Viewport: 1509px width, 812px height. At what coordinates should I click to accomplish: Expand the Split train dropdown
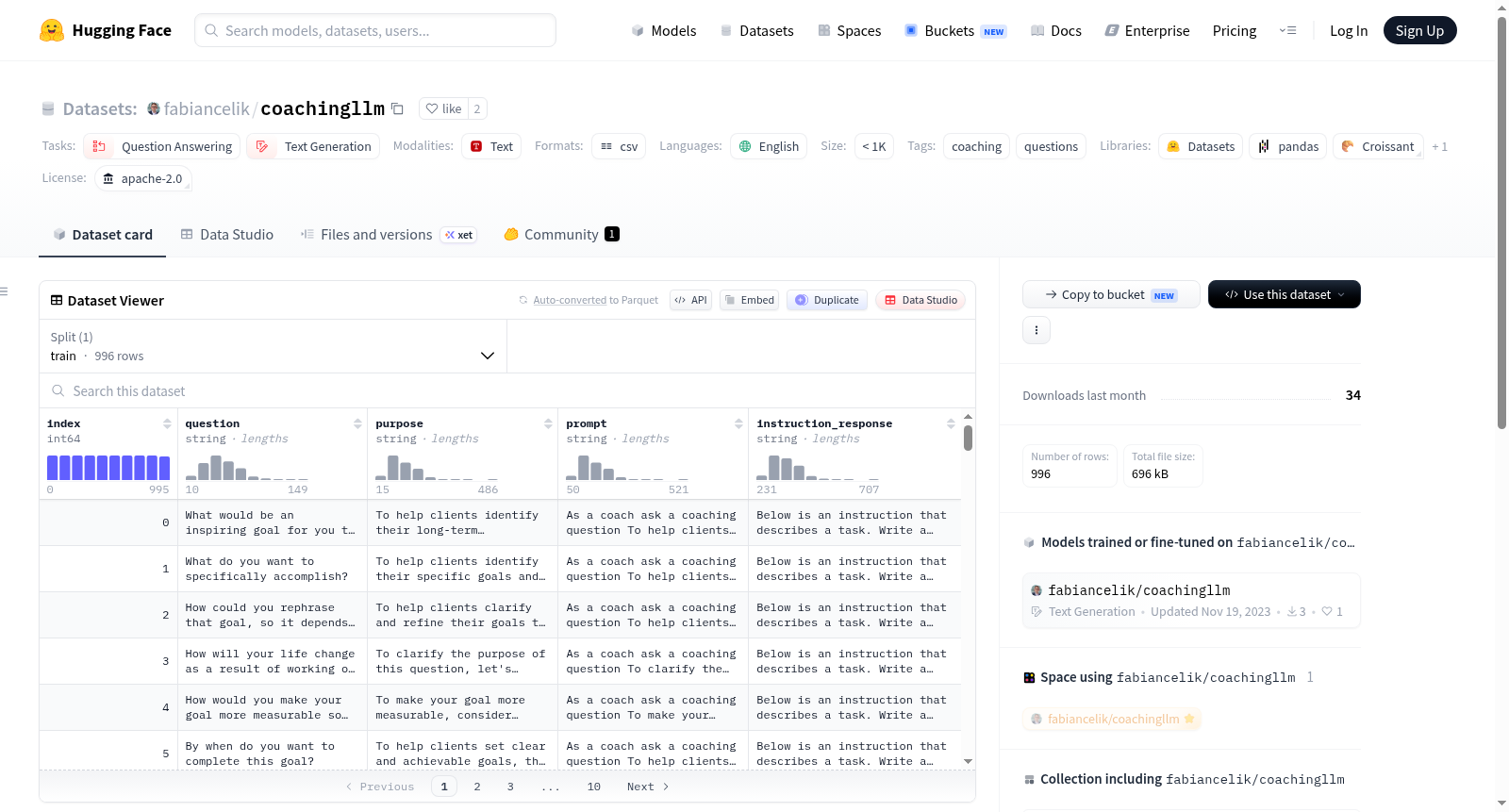tap(273, 346)
